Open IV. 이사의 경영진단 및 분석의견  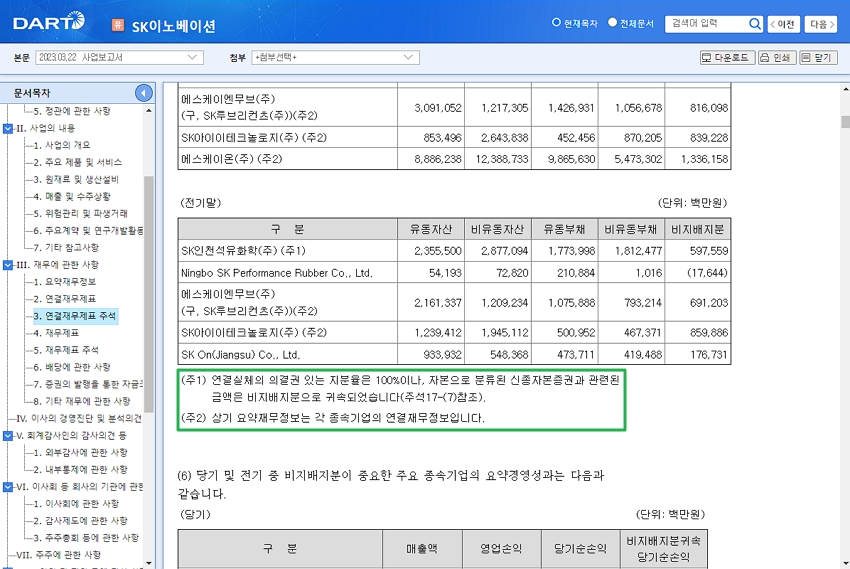tap(79, 418)
